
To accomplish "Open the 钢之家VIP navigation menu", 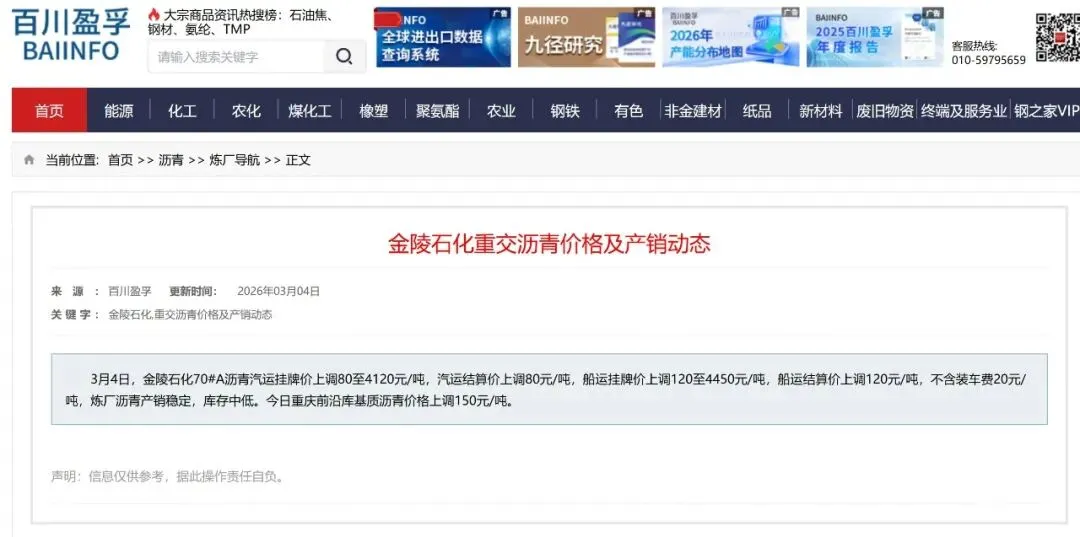I will coord(1046,111).
